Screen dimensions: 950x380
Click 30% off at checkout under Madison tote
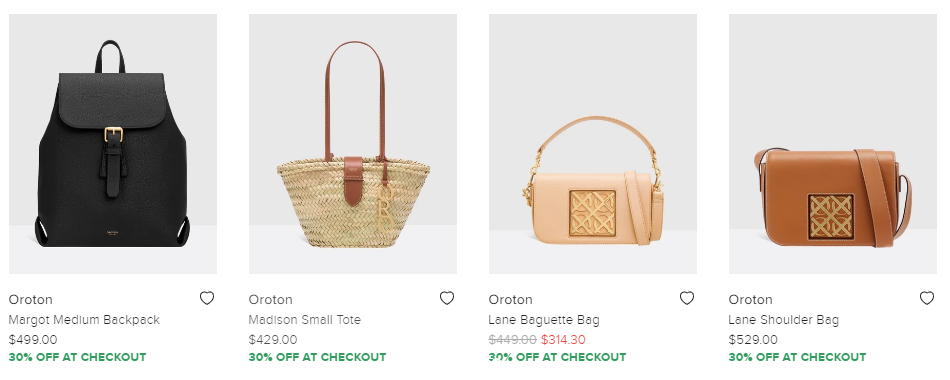click(x=317, y=357)
